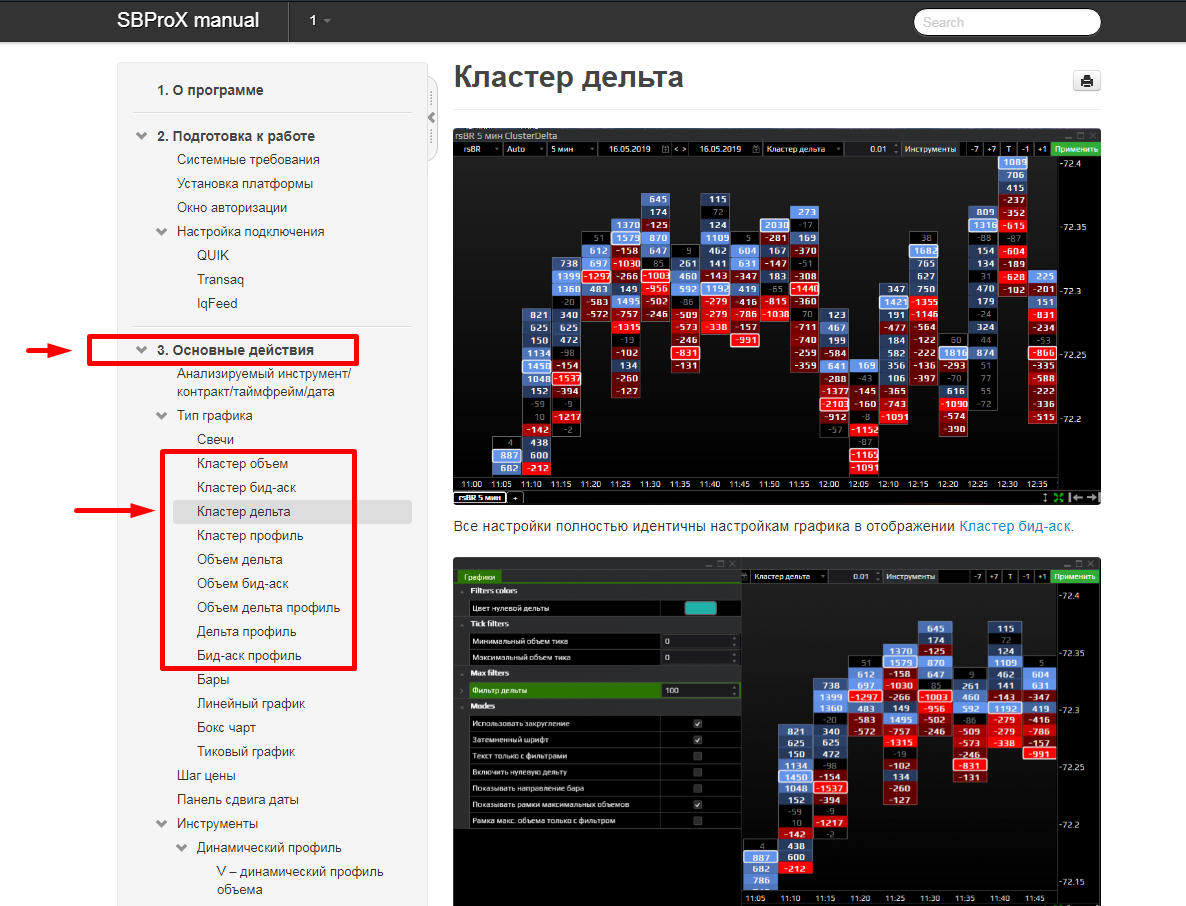1186x906 pixels.
Task: Click the scroll-to-end arrow icon under chart
Action: point(1092,497)
